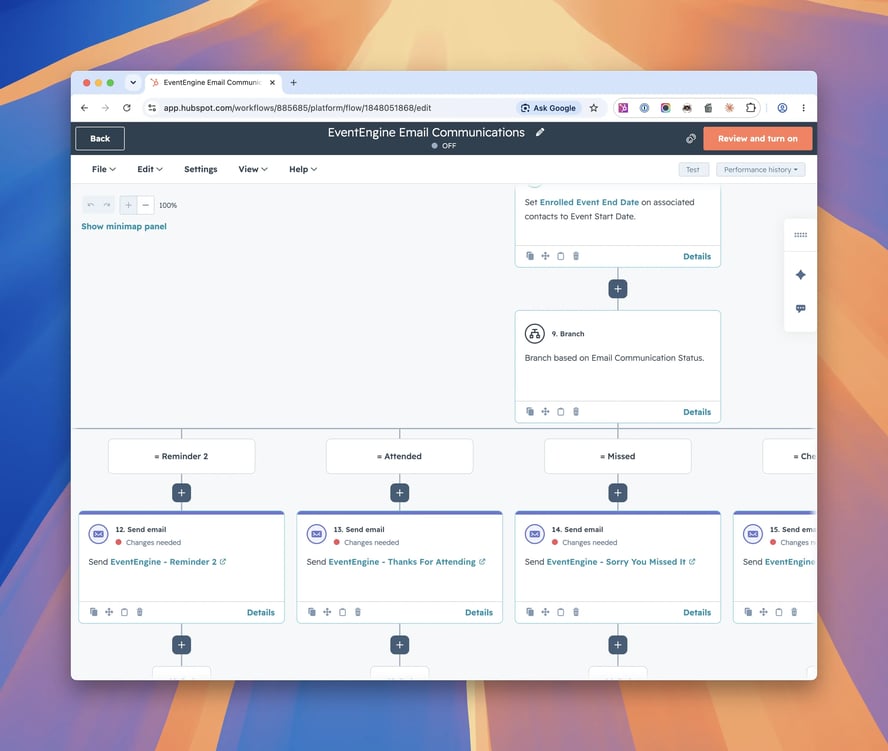Open Details of 13. Send email

click(479, 612)
